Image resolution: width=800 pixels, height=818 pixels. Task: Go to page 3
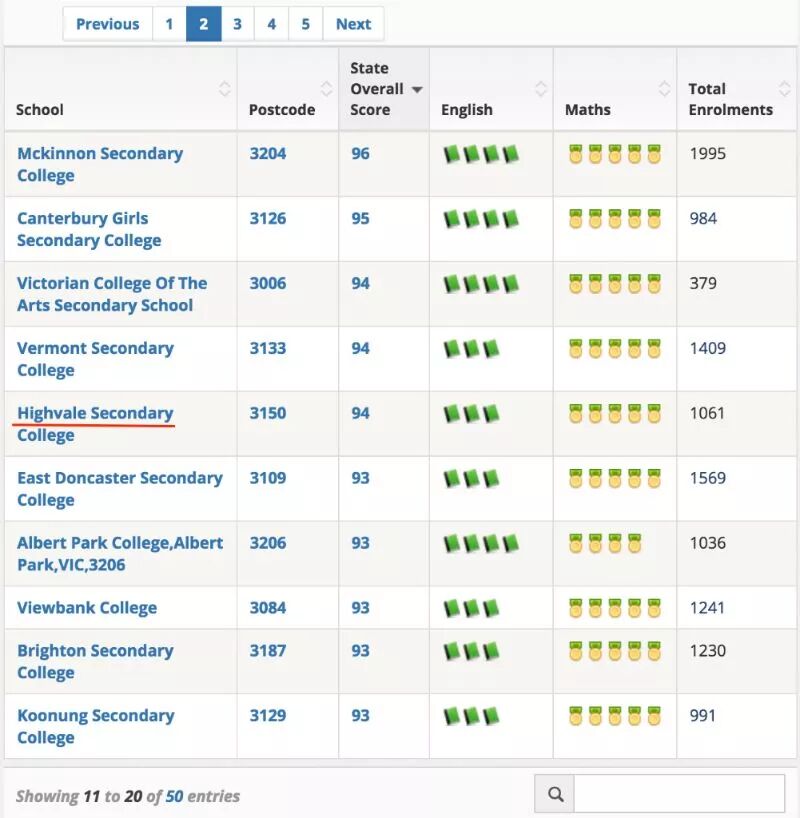coord(237,24)
